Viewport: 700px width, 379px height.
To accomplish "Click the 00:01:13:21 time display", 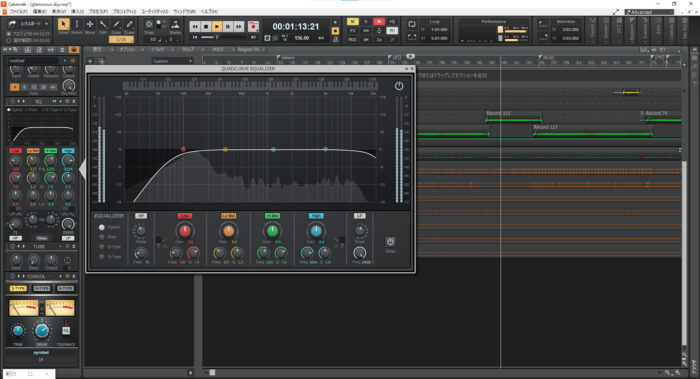I will (296, 27).
